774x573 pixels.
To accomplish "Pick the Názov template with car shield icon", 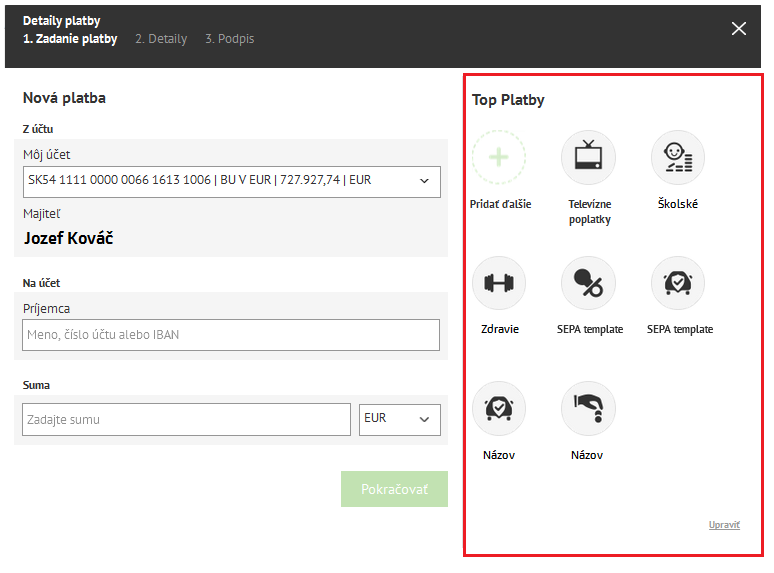I will tap(499, 408).
